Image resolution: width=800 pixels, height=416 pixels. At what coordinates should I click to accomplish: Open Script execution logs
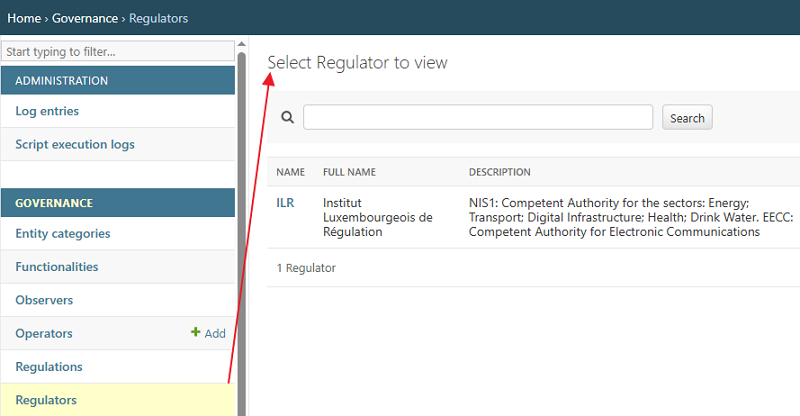point(75,144)
